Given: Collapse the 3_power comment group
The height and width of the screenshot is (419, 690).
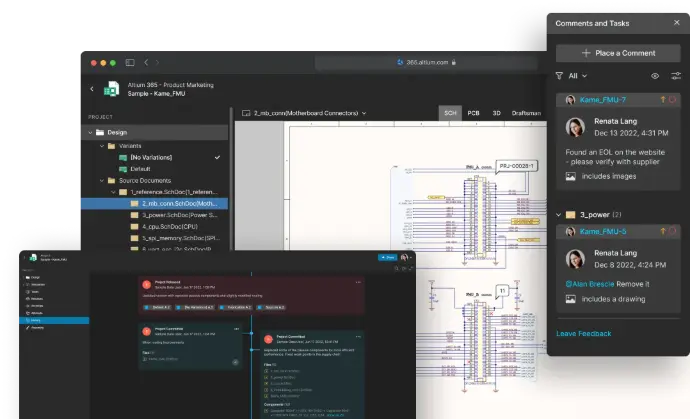Looking at the screenshot, I should point(558,215).
